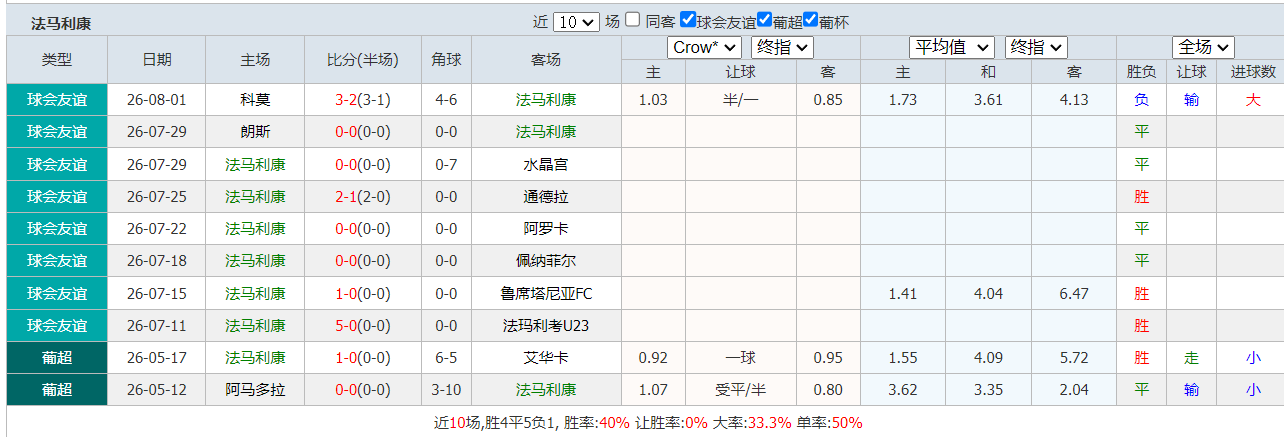The width and height of the screenshot is (1284, 437).
Task: Open the 全场 dropdown
Action: click(1204, 47)
